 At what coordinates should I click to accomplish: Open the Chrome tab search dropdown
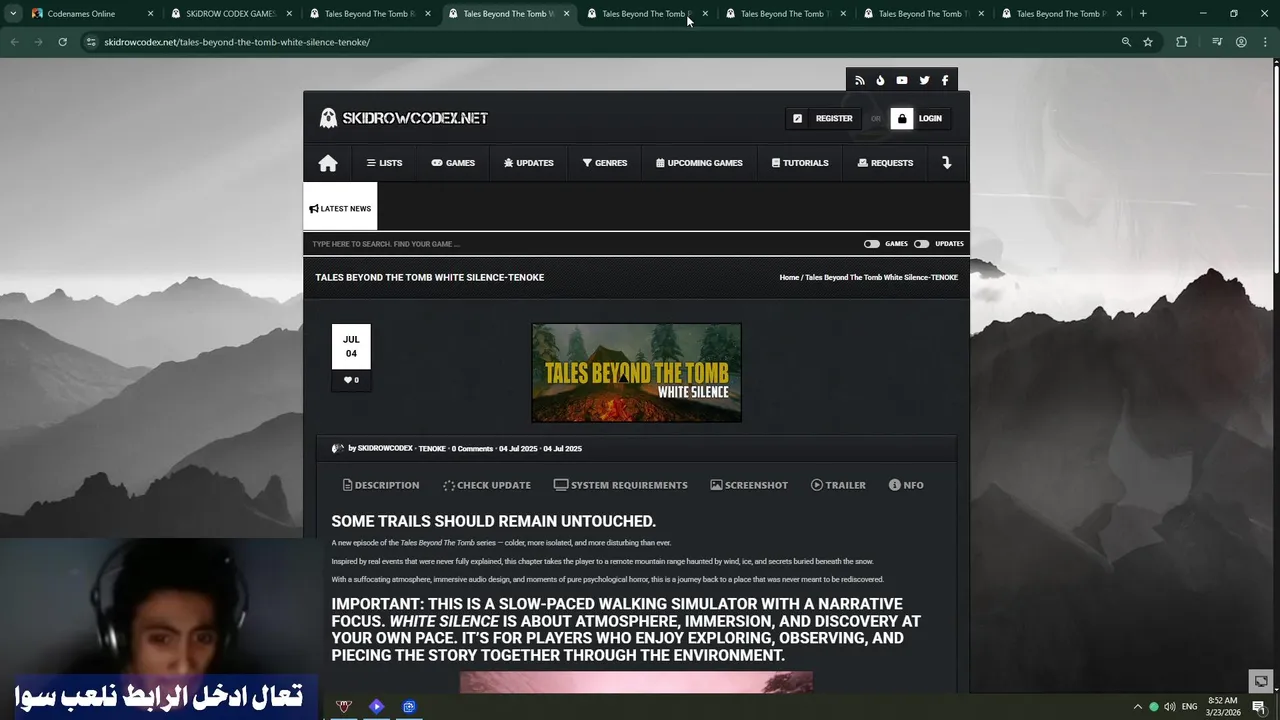[13, 14]
